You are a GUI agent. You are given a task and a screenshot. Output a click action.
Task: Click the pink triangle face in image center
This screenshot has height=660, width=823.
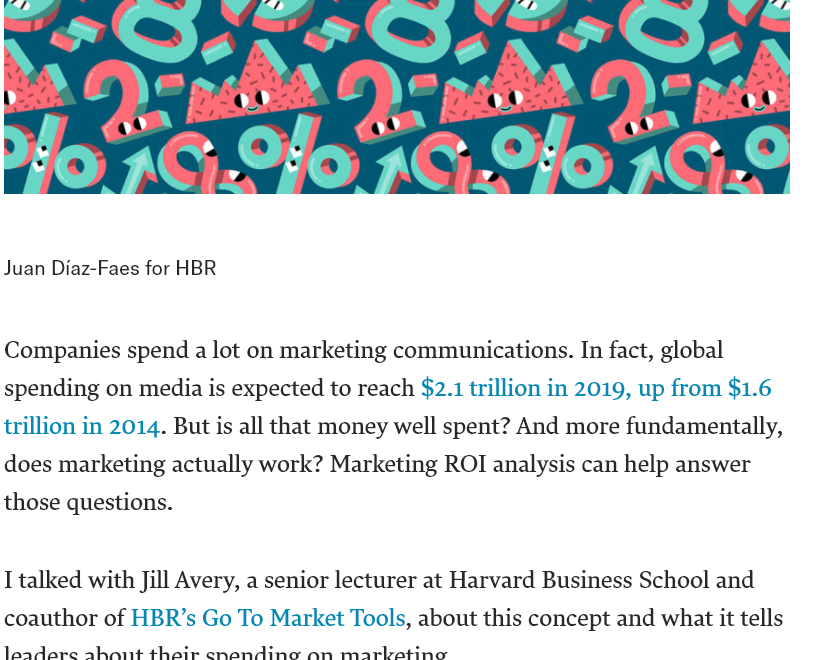504,88
